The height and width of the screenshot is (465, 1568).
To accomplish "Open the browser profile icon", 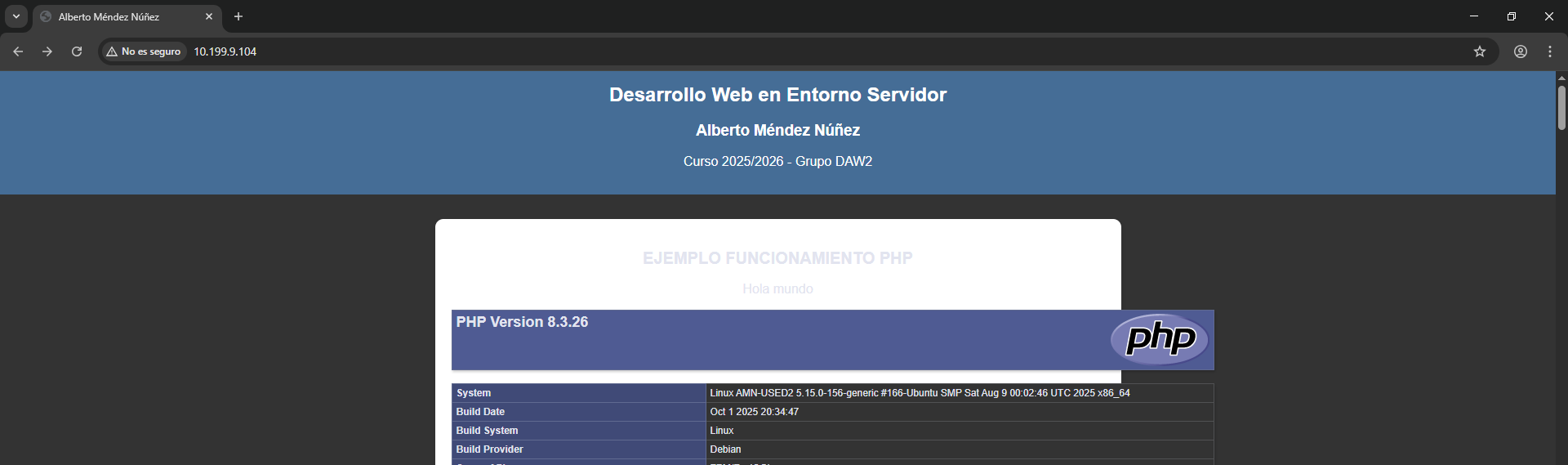I will click(1521, 51).
